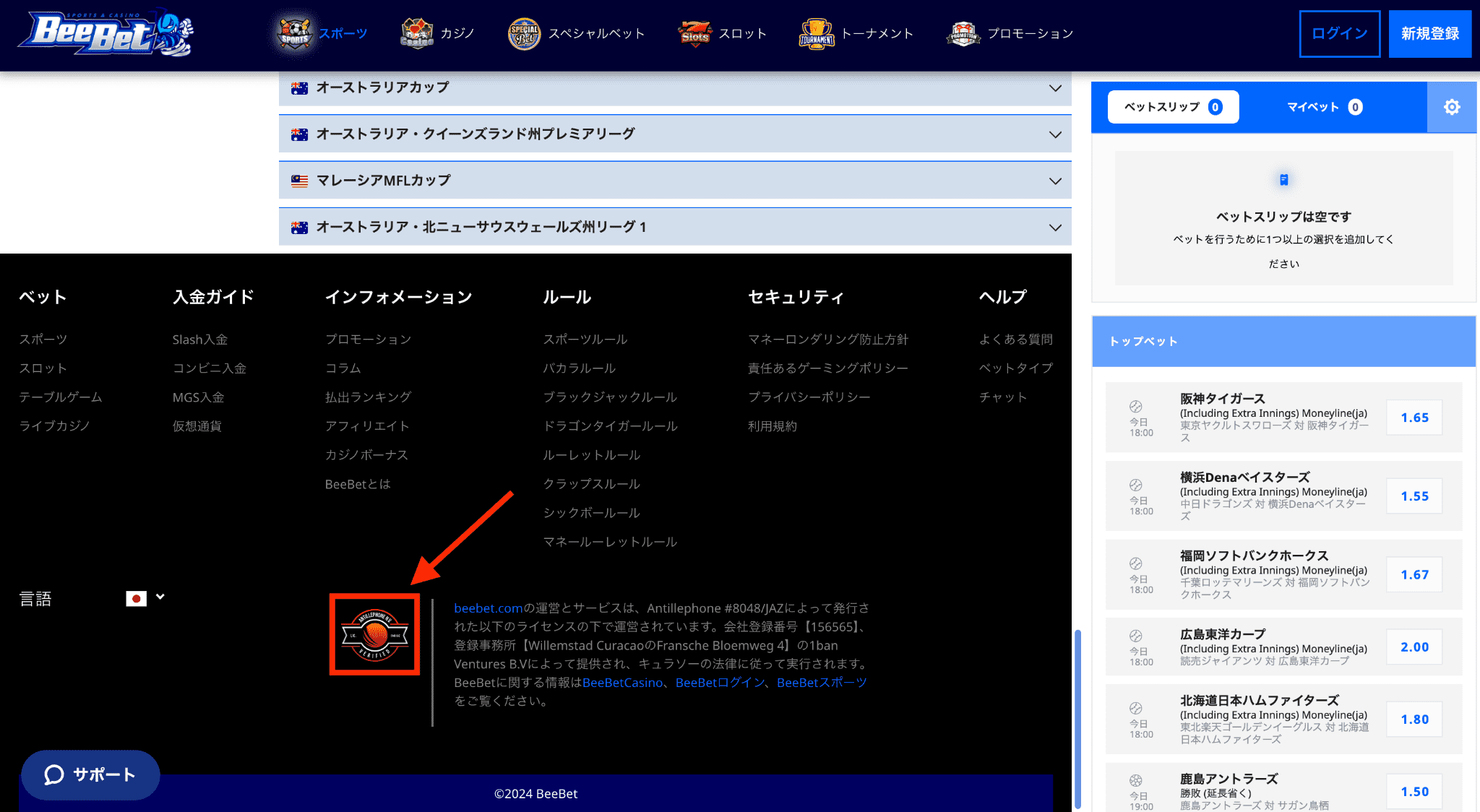Open the Casino chips icon
The height and width of the screenshot is (812, 1480).
click(417, 33)
